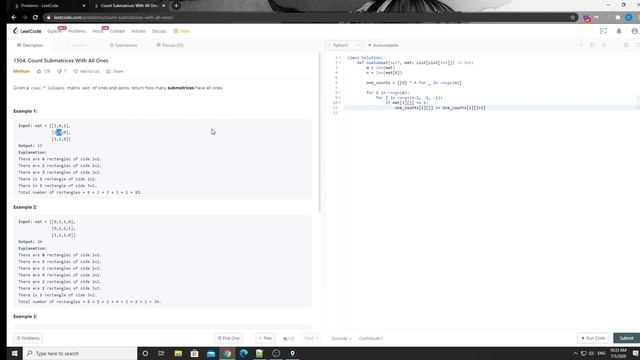Switch to the Submissions tab
Screen dimensions: 640x360
pos(123,45)
